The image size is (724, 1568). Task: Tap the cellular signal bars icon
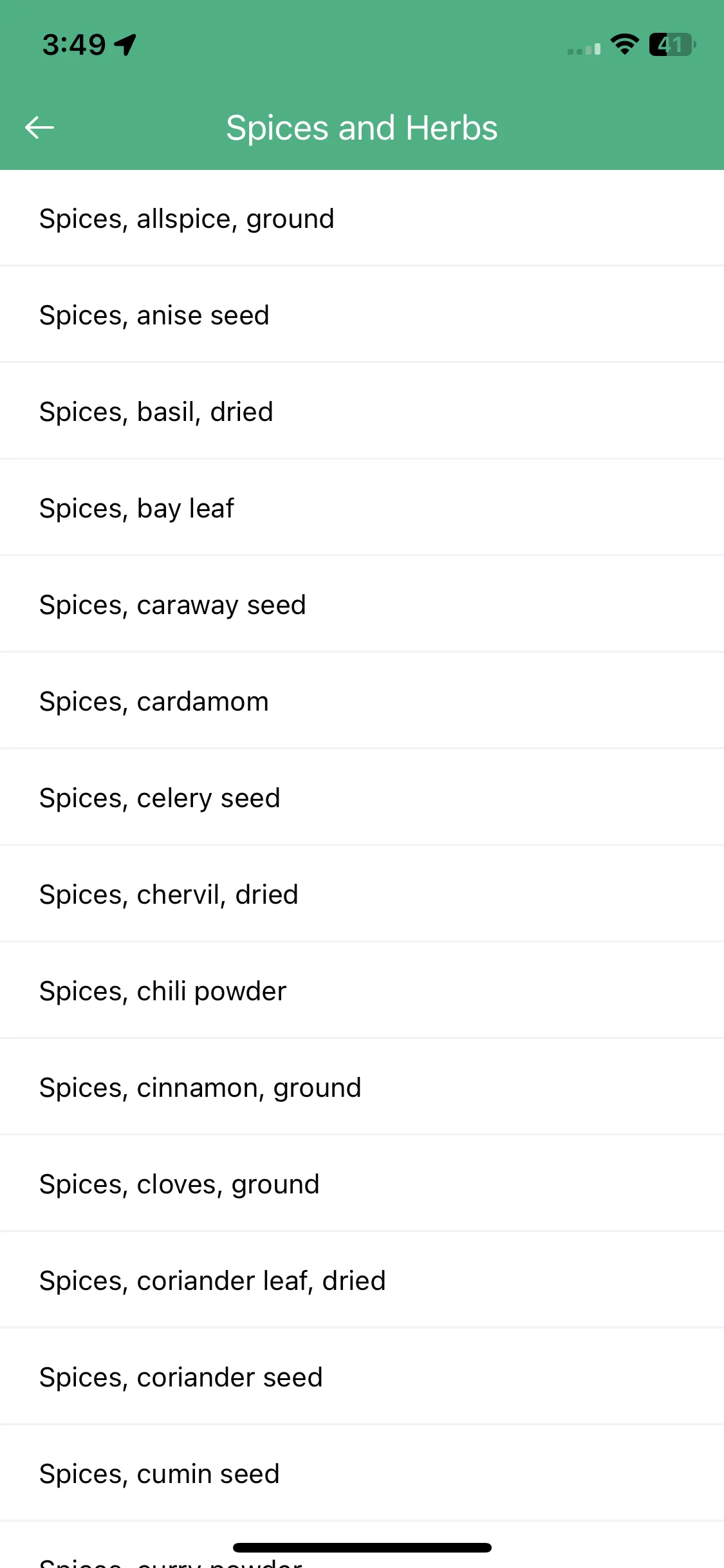[584, 49]
